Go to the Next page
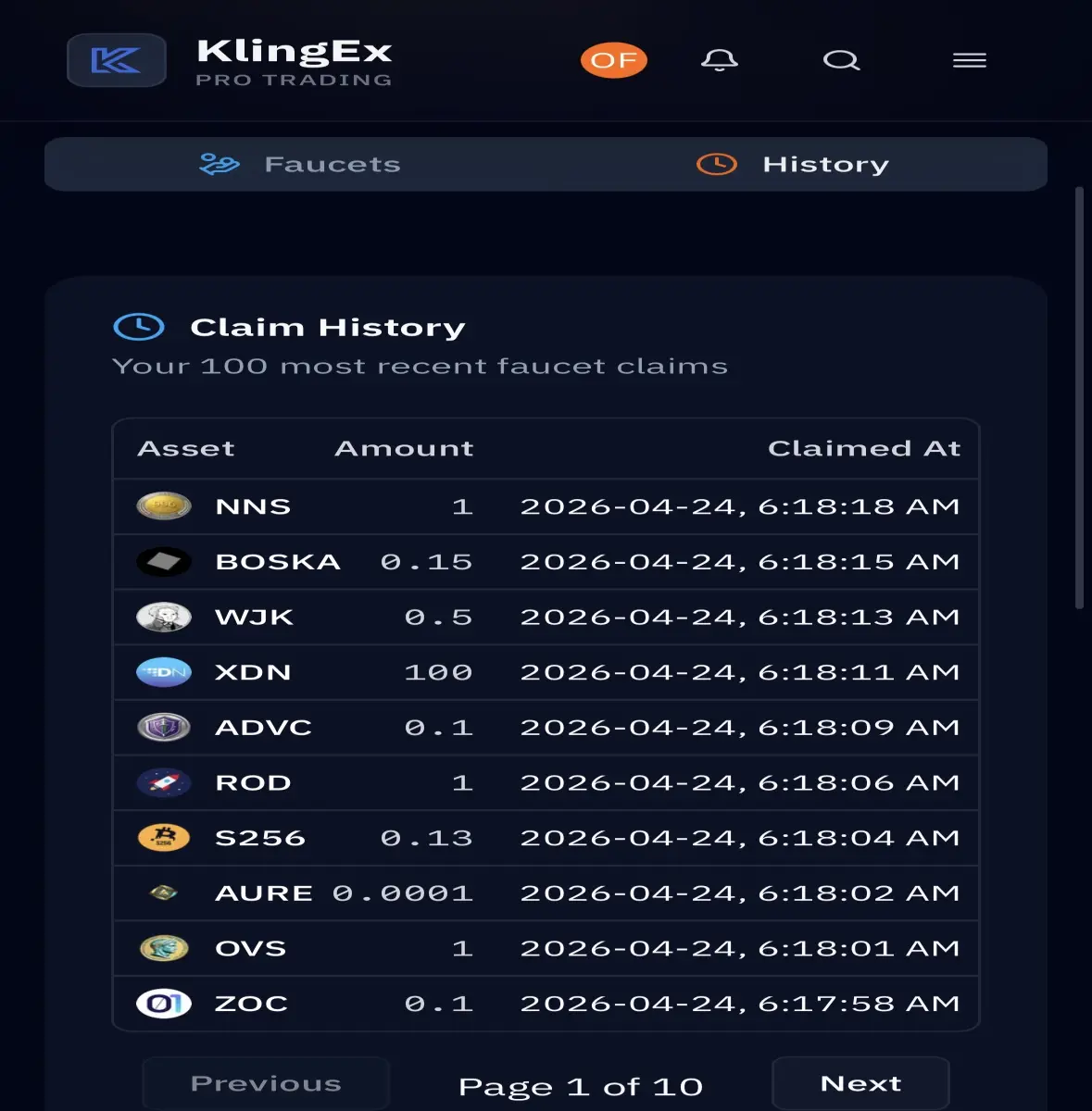Image resolution: width=1092 pixels, height=1111 pixels. (x=860, y=1083)
